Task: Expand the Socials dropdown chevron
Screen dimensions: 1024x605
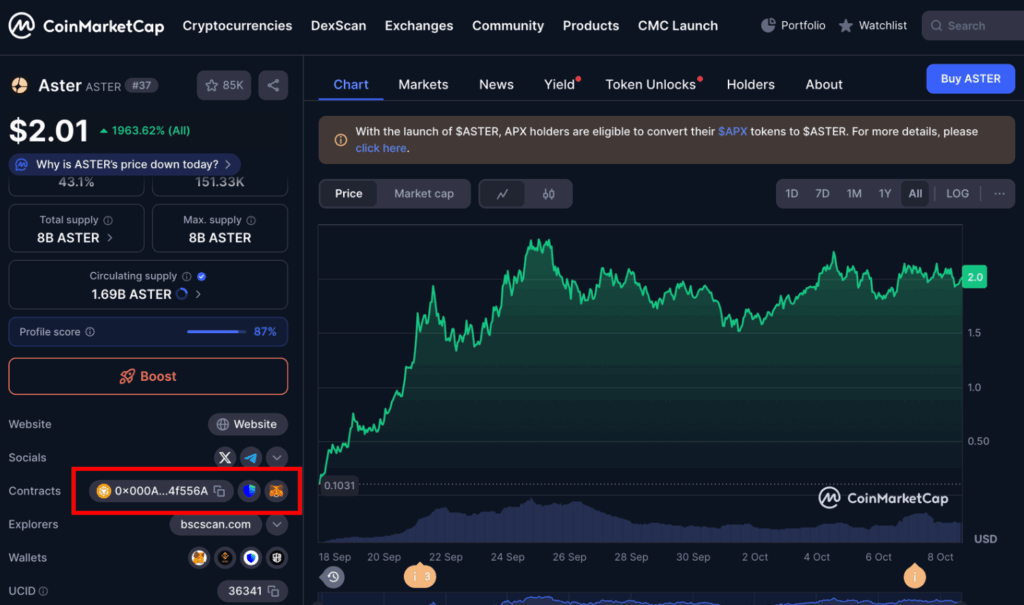Action: click(277, 457)
